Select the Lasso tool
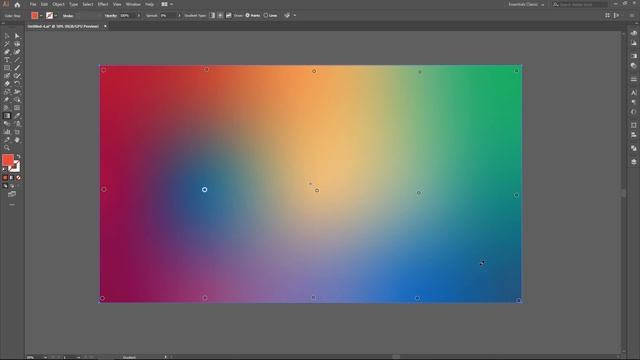Viewport: 640px width, 360px height. point(17,44)
